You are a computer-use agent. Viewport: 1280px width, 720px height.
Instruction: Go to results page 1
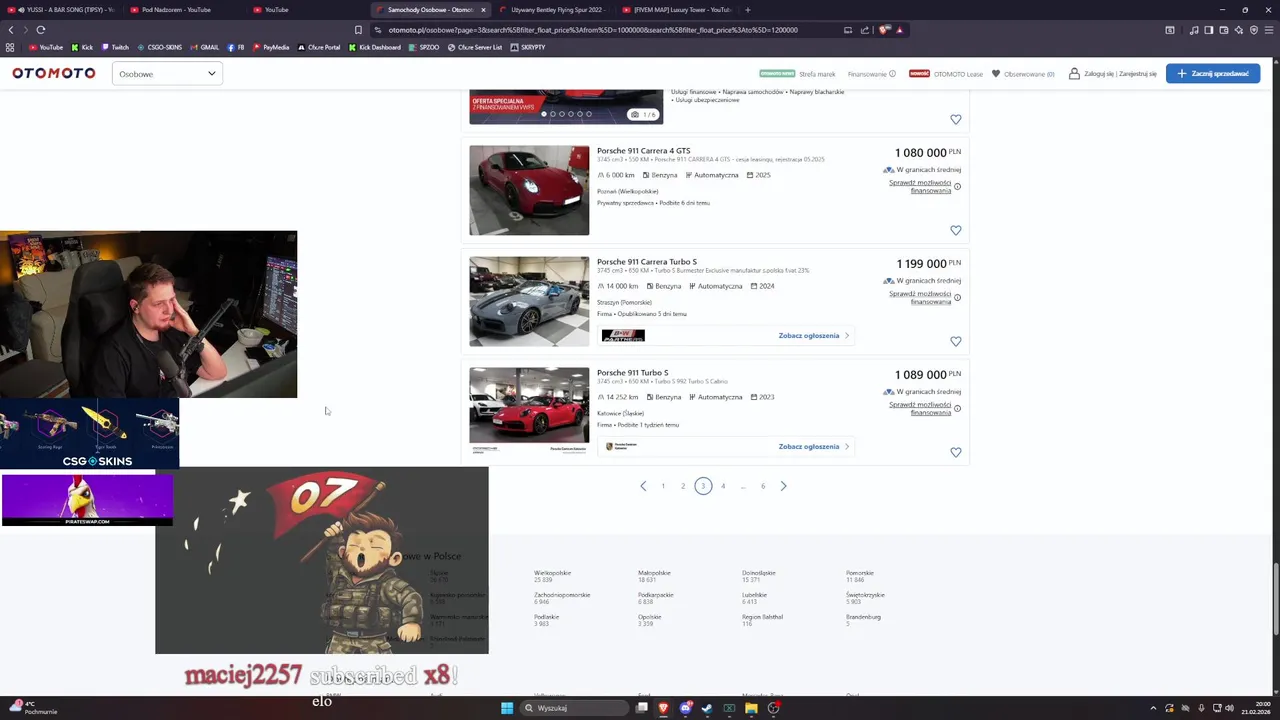click(x=663, y=486)
